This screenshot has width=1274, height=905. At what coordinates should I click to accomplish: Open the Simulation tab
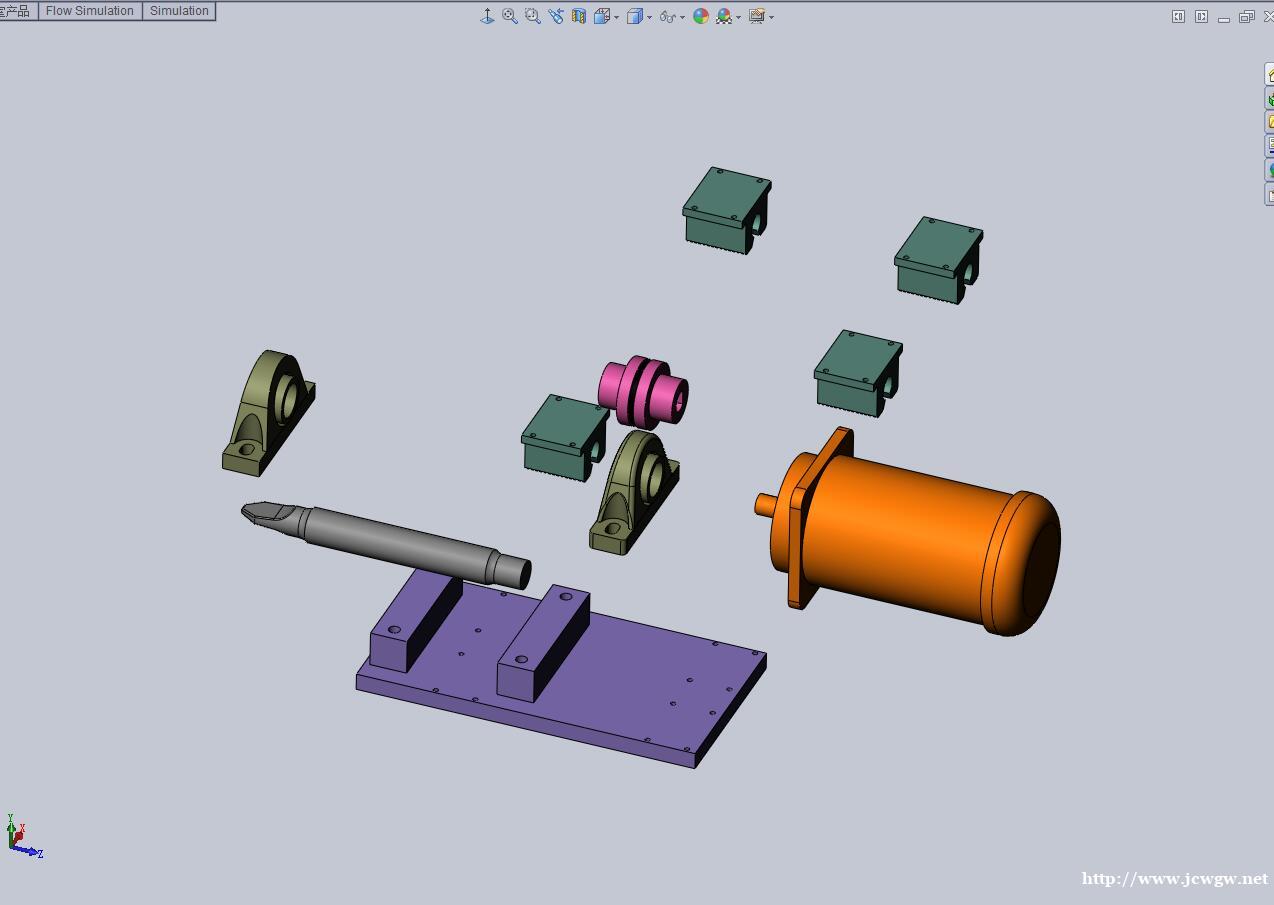(179, 11)
